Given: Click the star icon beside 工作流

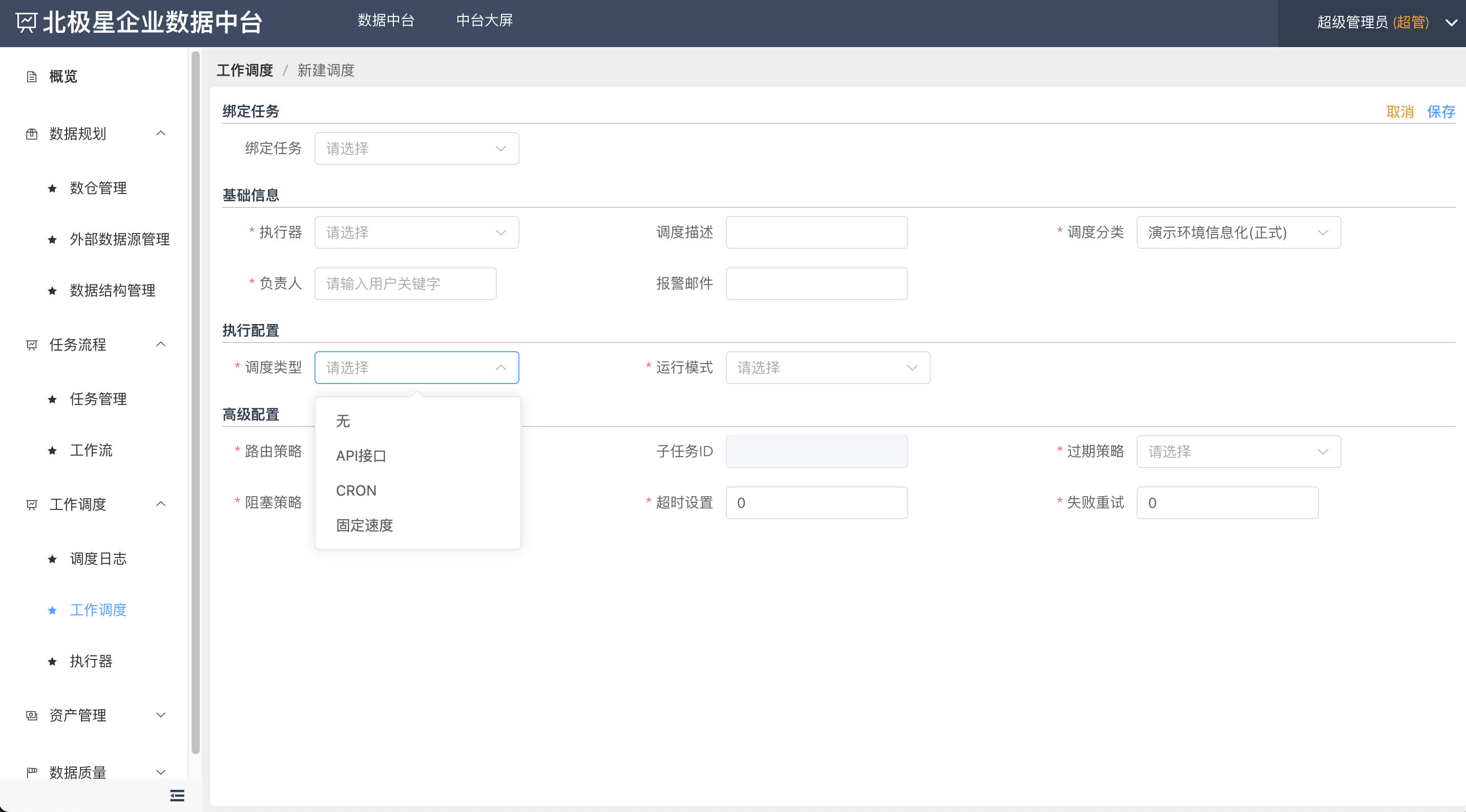Looking at the screenshot, I should pos(52,451).
